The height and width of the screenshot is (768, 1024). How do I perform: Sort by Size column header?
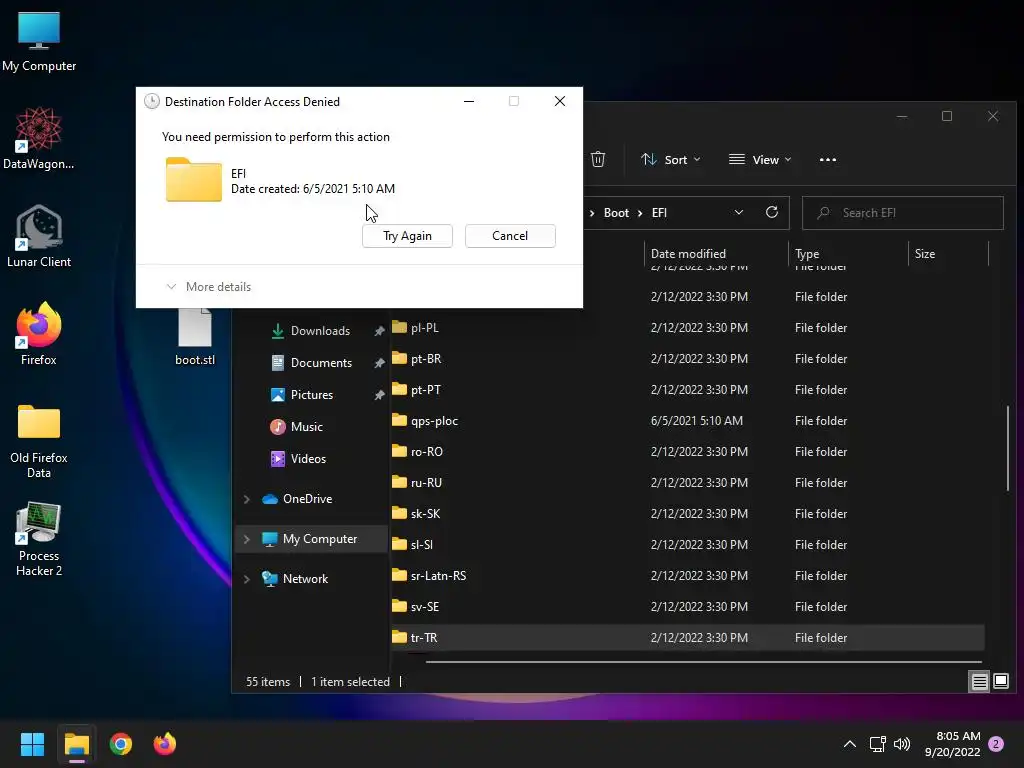coord(948,253)
